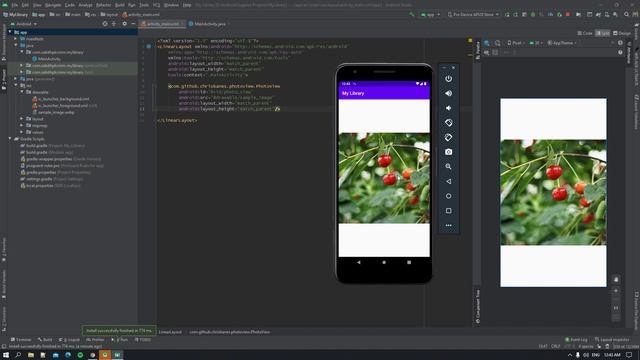Open the Layout Inspector tool window

pyautogui.click(x=612, y=340)
